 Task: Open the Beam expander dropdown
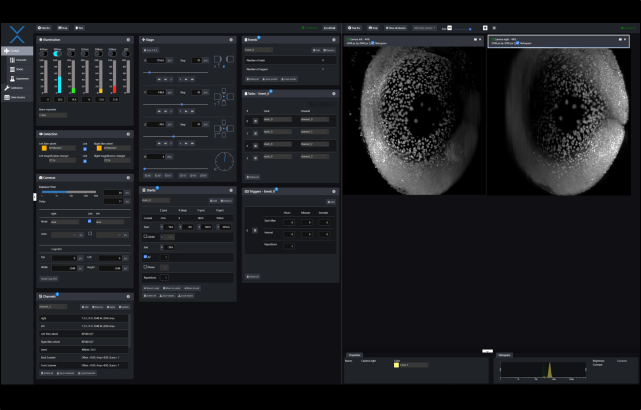coord(52,115)
